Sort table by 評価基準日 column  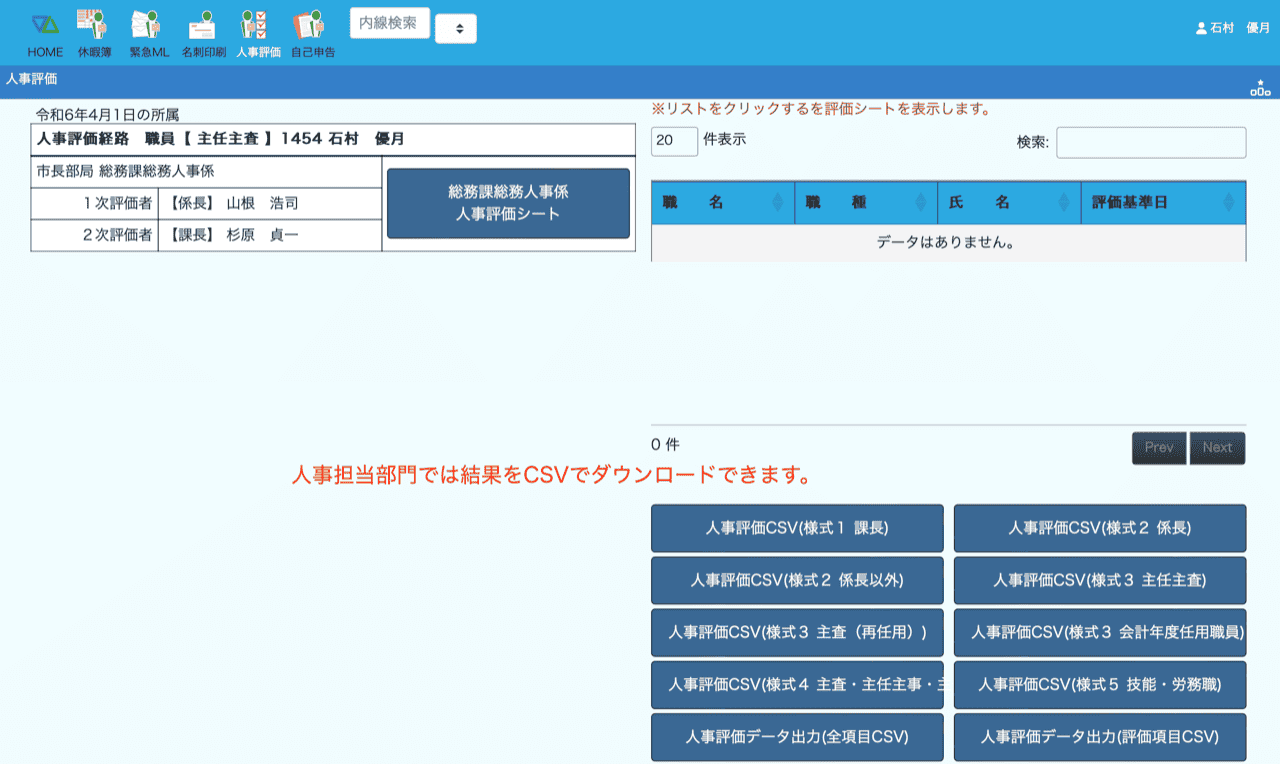point(1162,203)
